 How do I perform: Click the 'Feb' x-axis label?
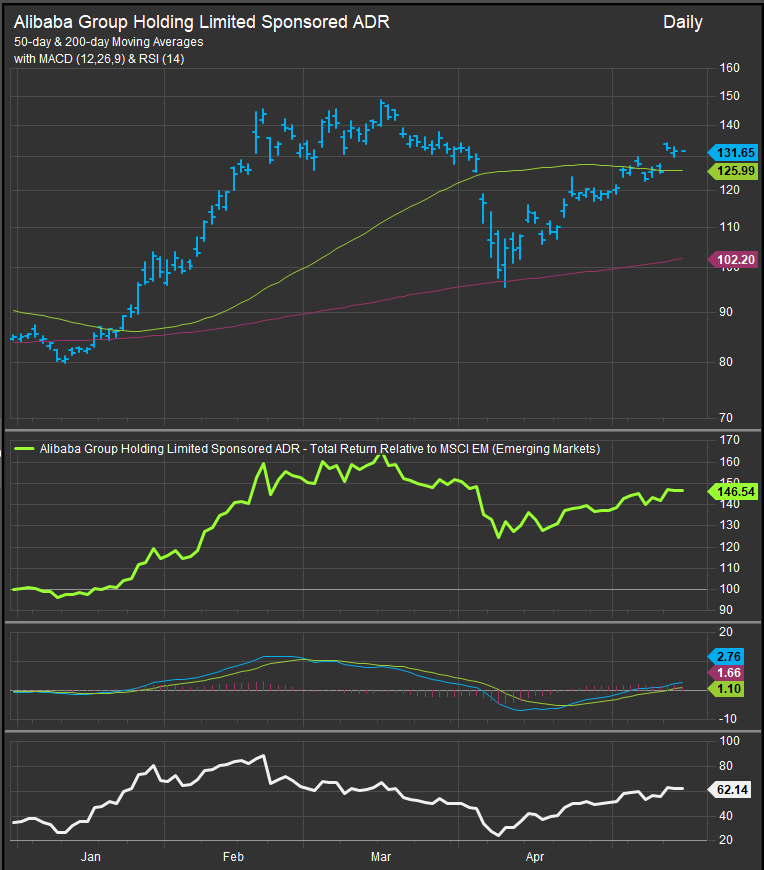(x=233, y=857)
